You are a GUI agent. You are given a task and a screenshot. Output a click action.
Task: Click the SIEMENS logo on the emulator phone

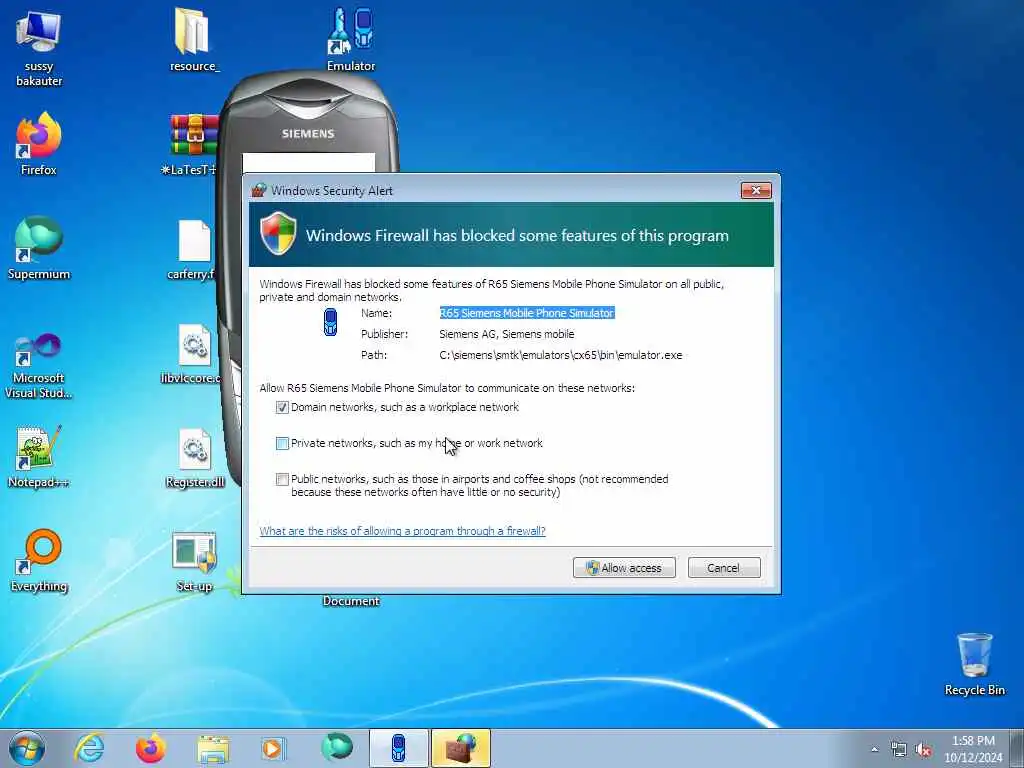pyautogui.click(x=308, y=134)
